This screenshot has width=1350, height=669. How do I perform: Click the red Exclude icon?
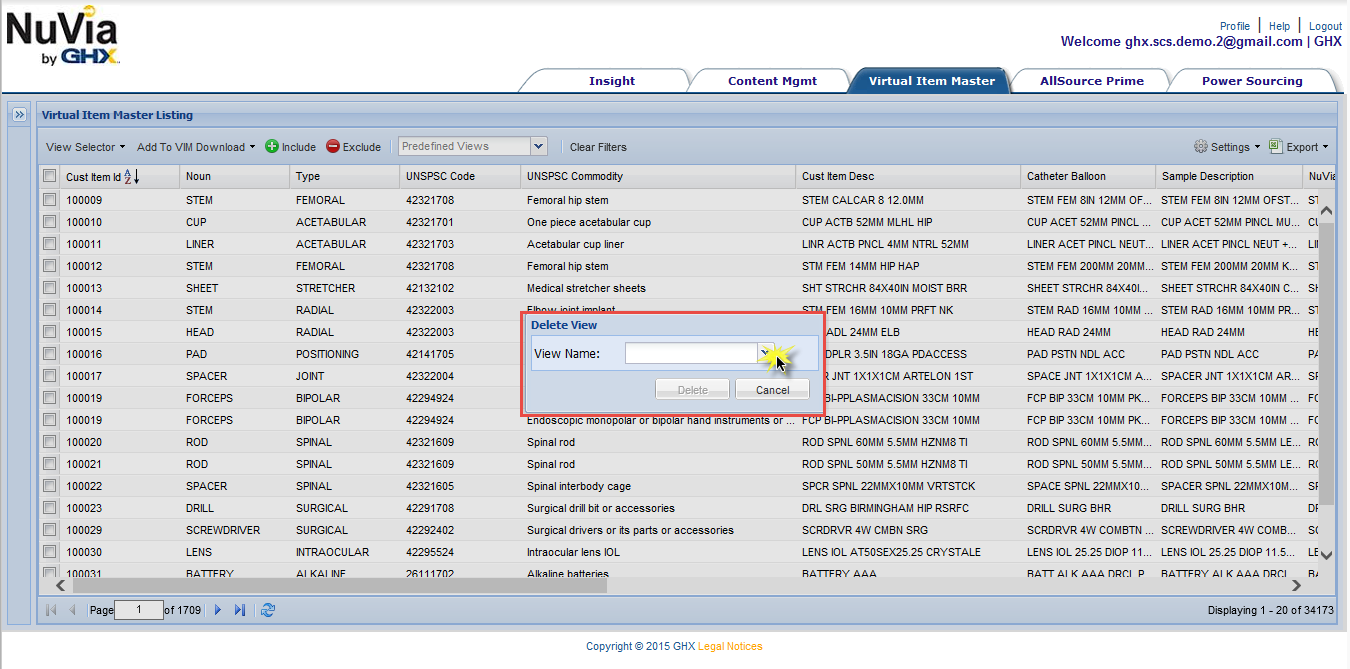click(x=333, y=147)
